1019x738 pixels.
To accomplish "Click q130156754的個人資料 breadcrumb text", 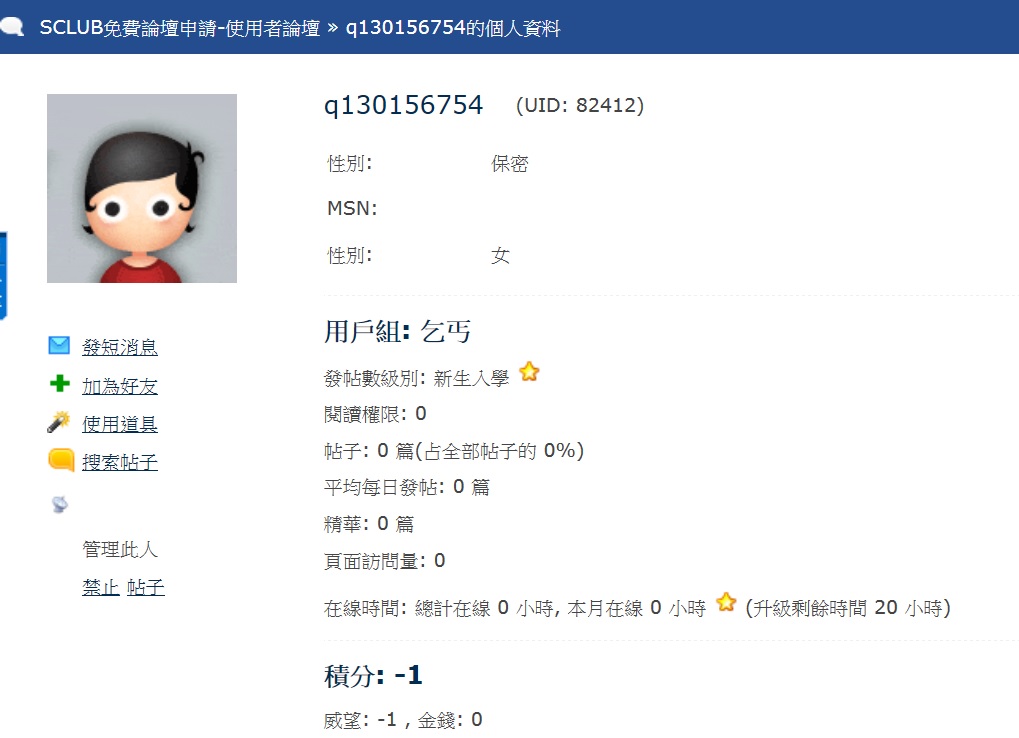I will [453, 28].
